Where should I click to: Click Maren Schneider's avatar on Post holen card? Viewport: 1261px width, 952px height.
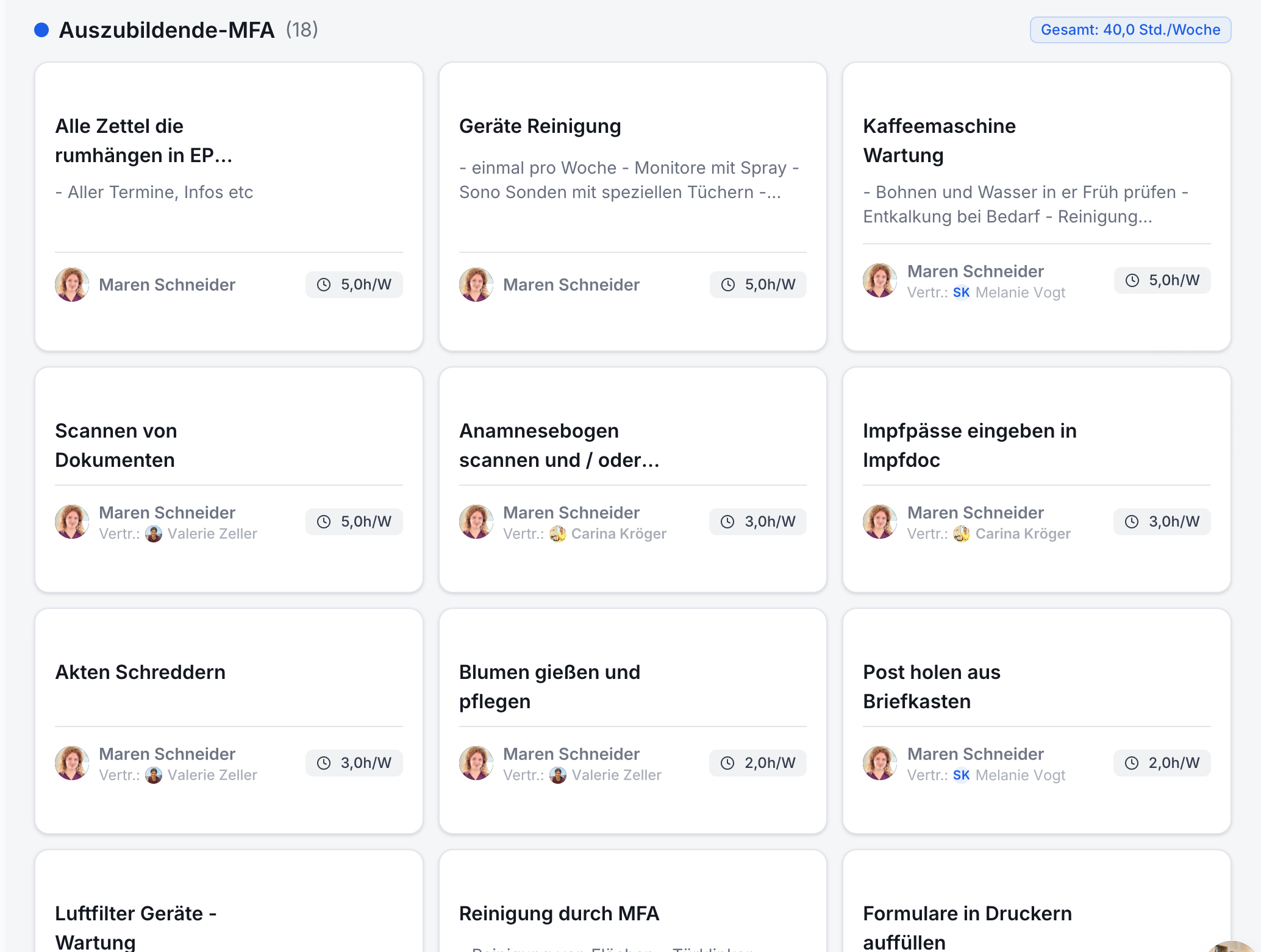point(880,763)
